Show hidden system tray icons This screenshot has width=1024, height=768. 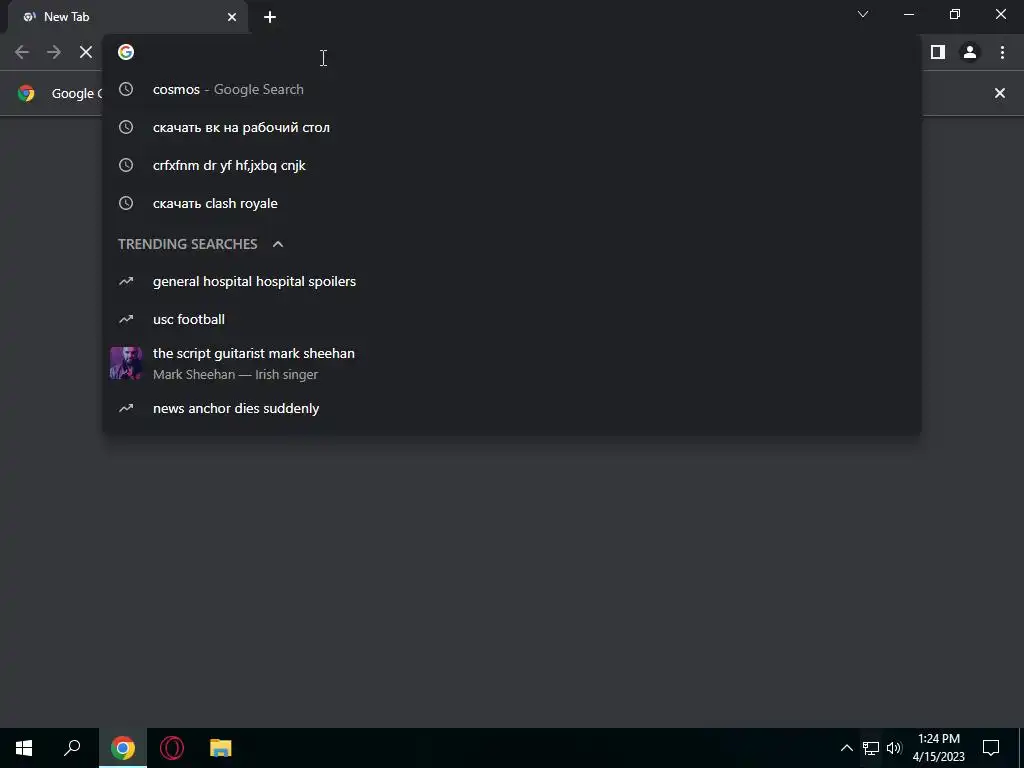[x=846, y=748]
